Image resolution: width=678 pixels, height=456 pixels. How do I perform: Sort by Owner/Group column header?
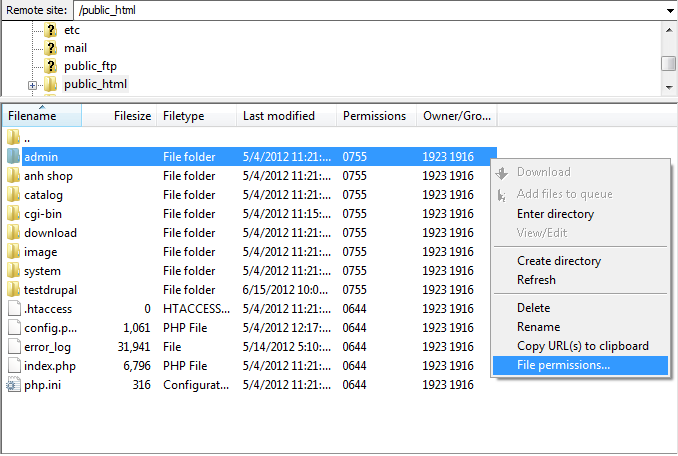457,116
